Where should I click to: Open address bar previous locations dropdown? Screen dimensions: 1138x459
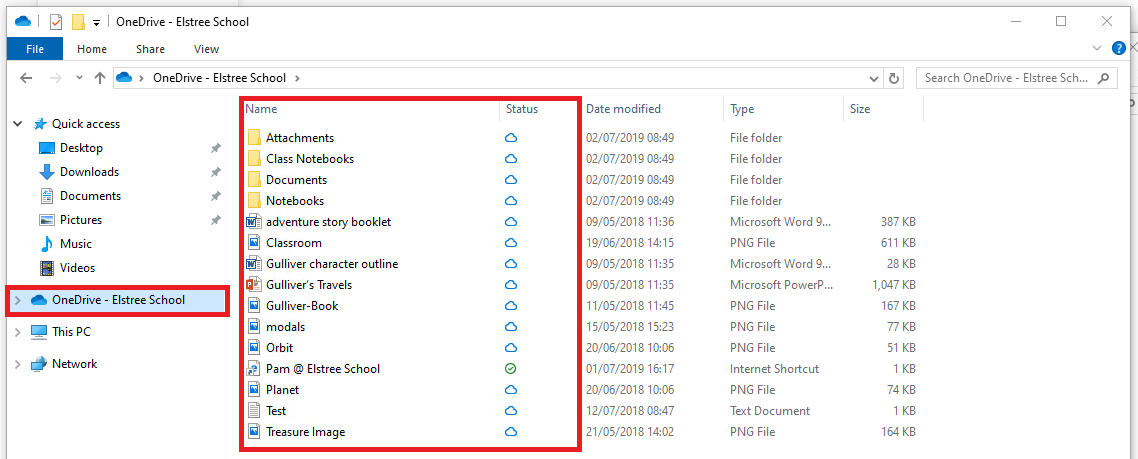click(x=874, y=78)
